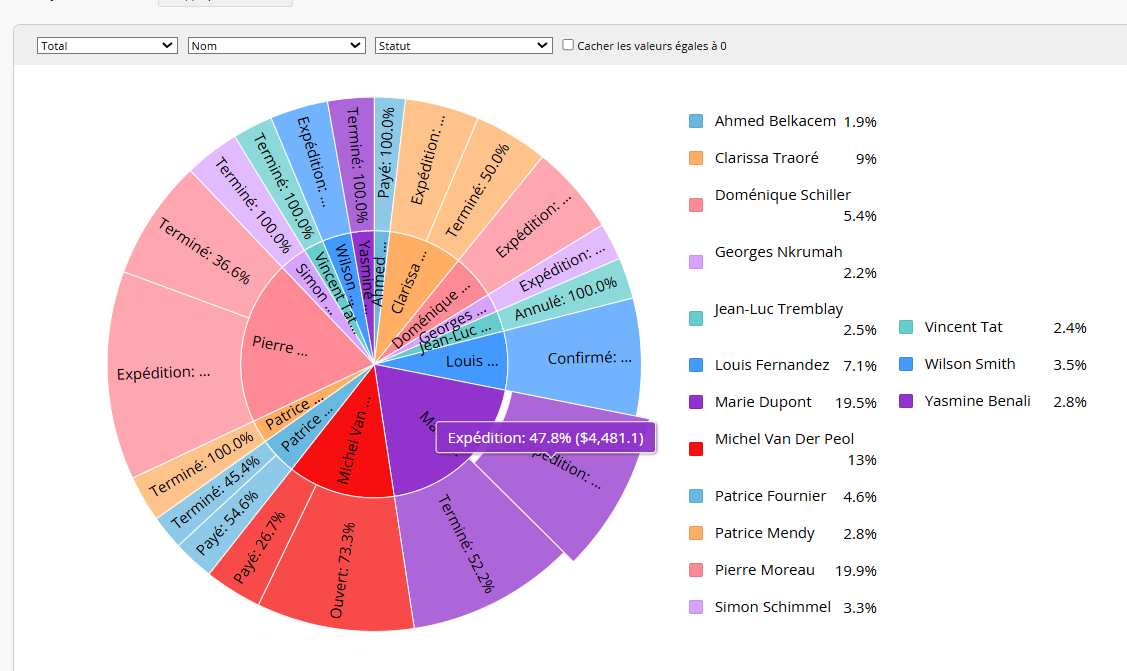Open the Total dropdown
Viewport: 1127px width, 671px height.
point(107,45)
